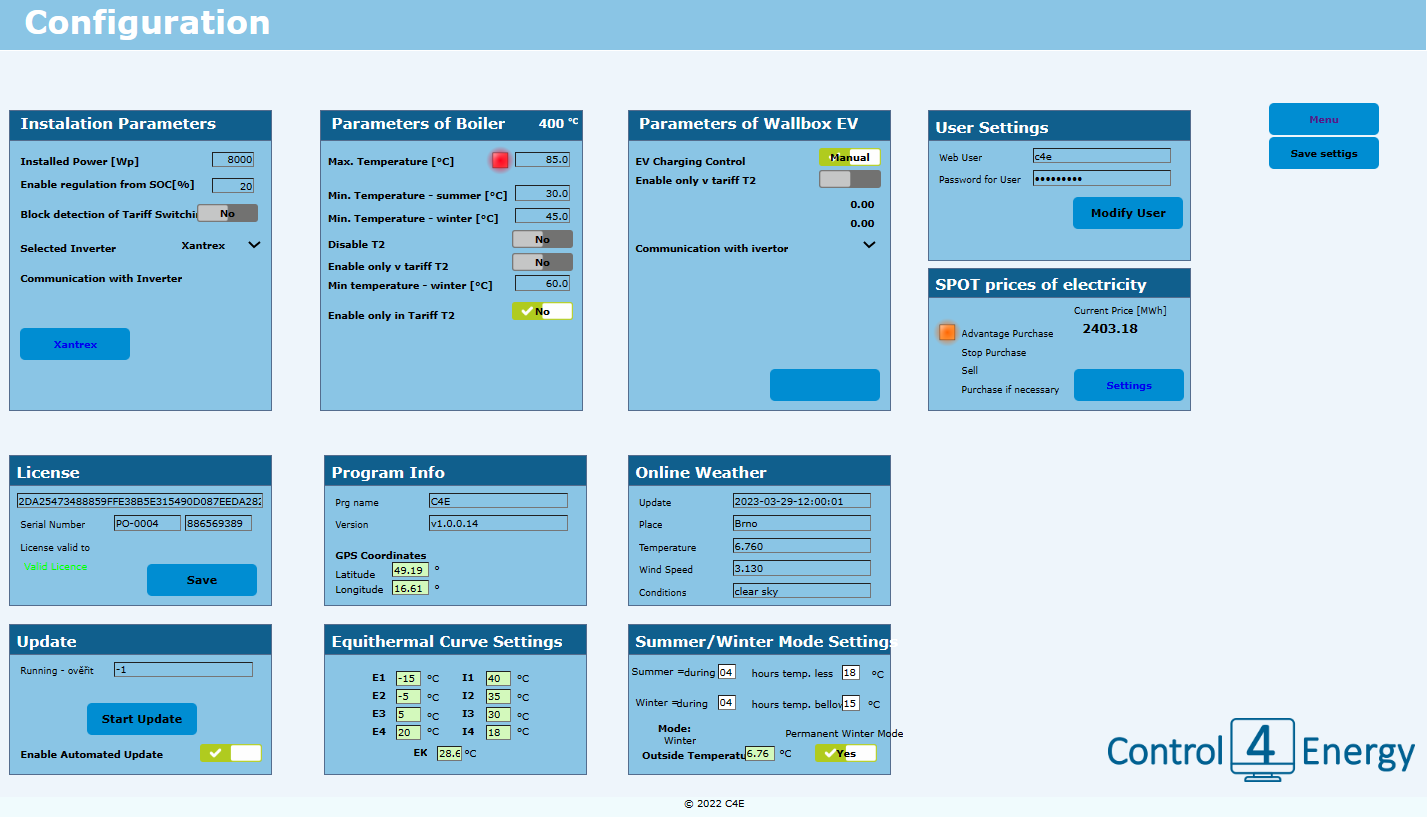Start the software update

[141, 718]
